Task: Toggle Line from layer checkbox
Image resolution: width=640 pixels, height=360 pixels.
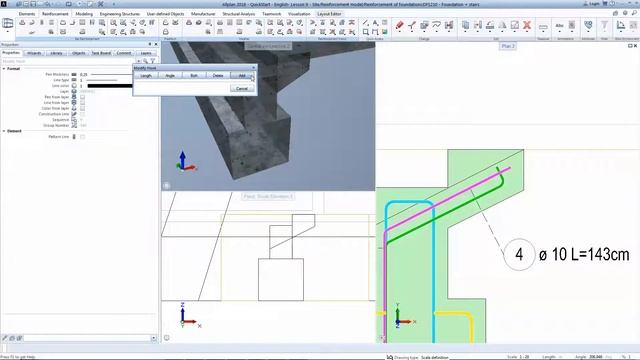Action: click(82, 103)
